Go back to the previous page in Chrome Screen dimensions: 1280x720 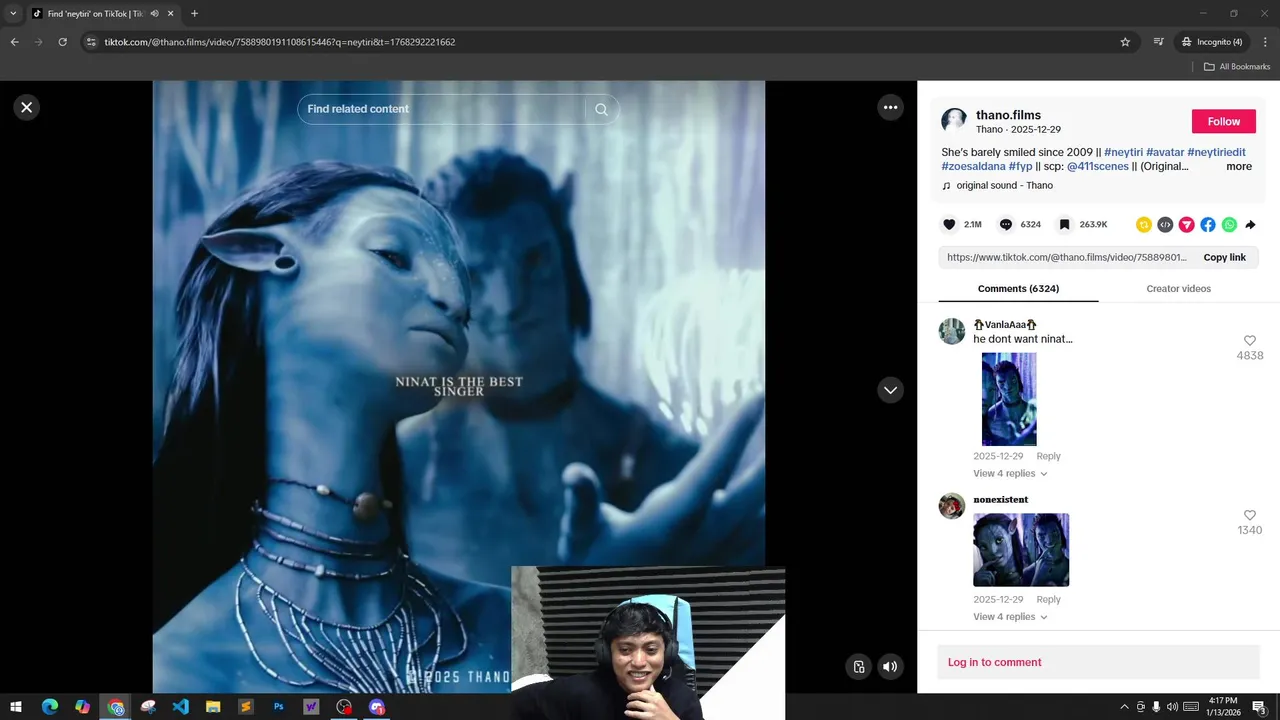14,42
